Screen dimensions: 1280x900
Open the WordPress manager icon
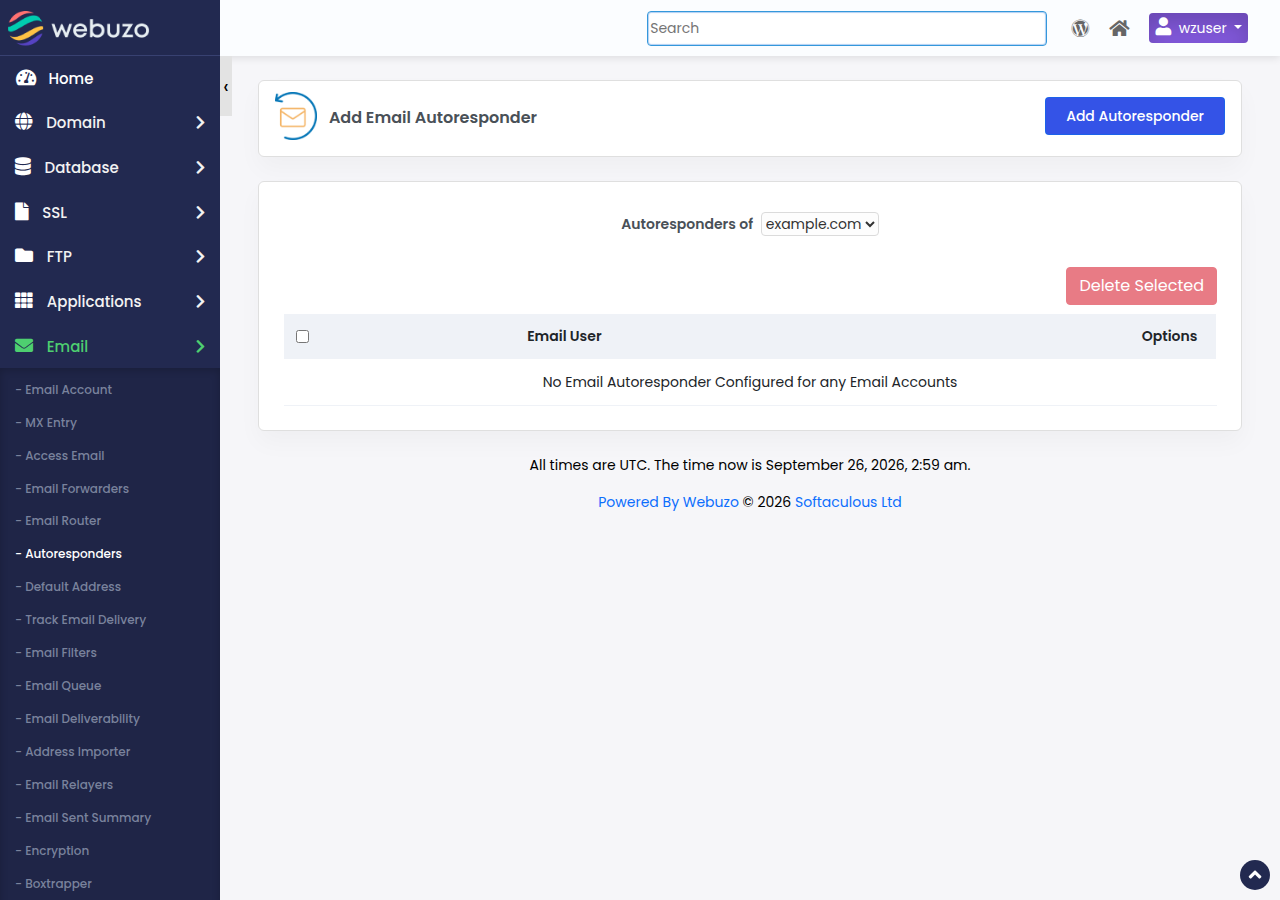click(x=1080, y=28)
